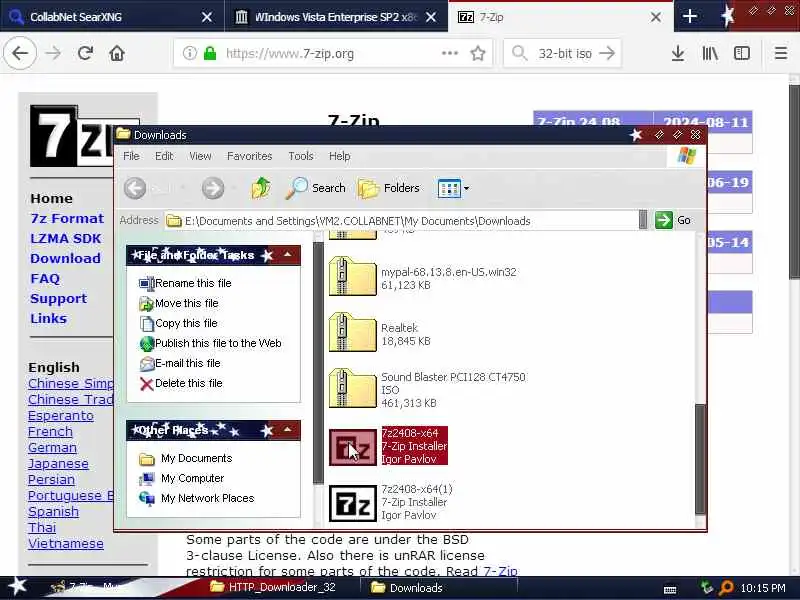The height and width of the screenshot is (600, 800).
Task: Toggle Firefox sidebar icon
Action: pyautogui.click(x=741, y=53)
